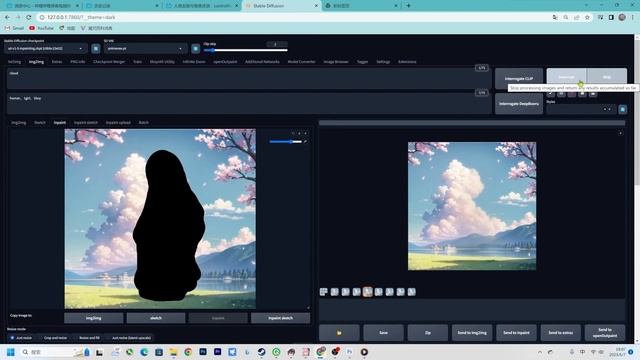The width and height of the screenshot is (640, 360).
Task: Select the Batch sub-tab
Action: pyautogui.click(x=144, y=122)
